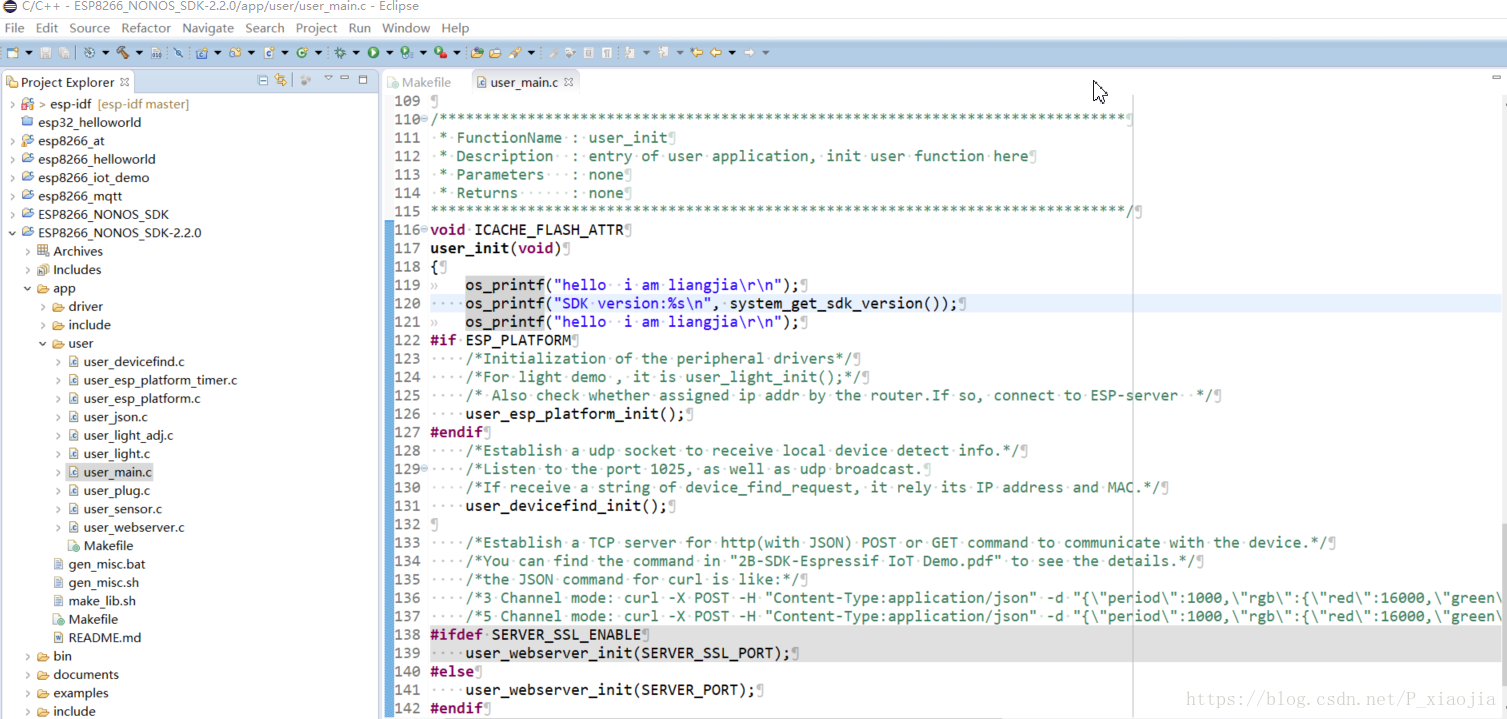This screenshot has width=1507, height=719.
Task: Click the New C Source Folder icon
Action: coord(235,52)
